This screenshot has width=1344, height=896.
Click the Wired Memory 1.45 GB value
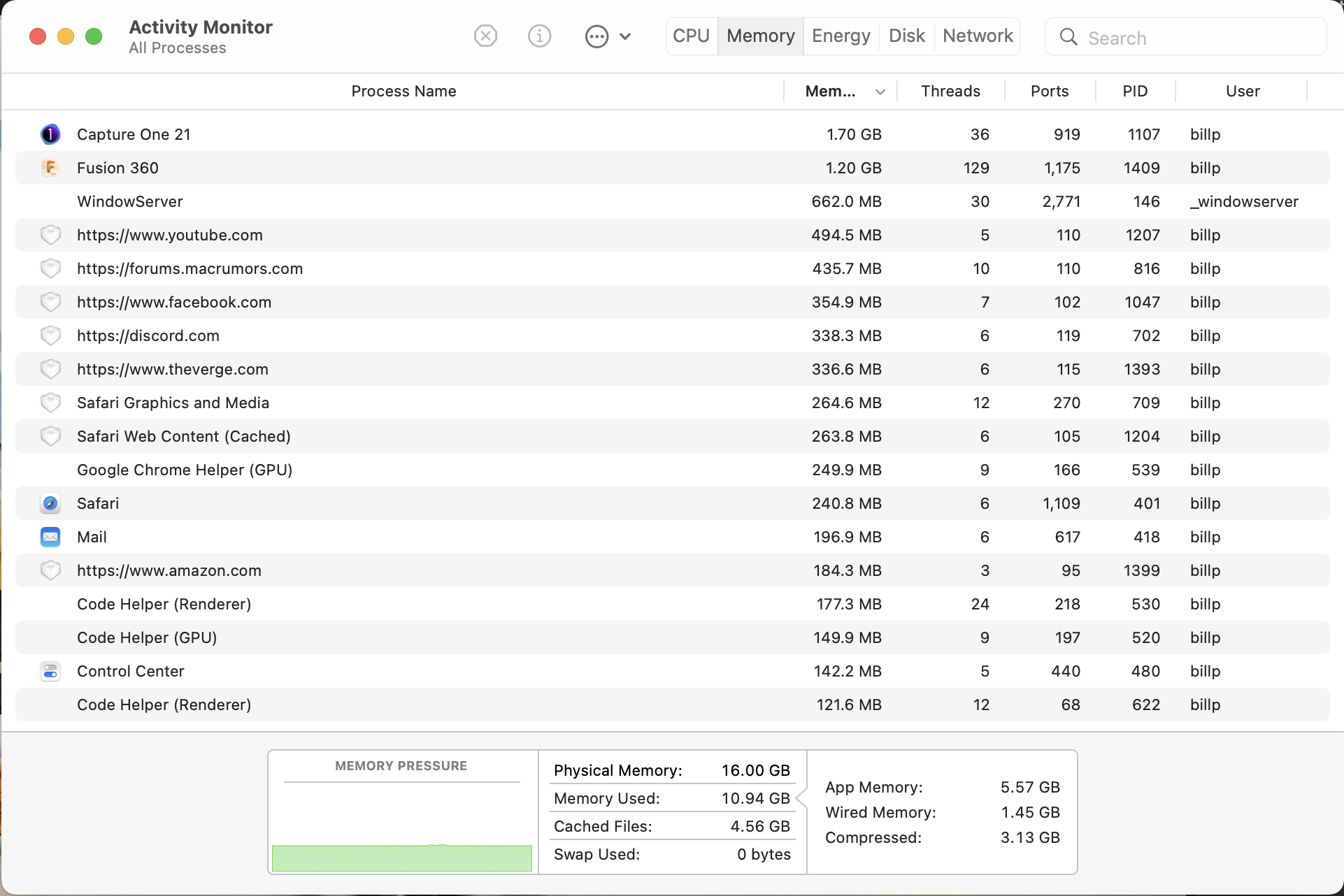(1030, 812)
